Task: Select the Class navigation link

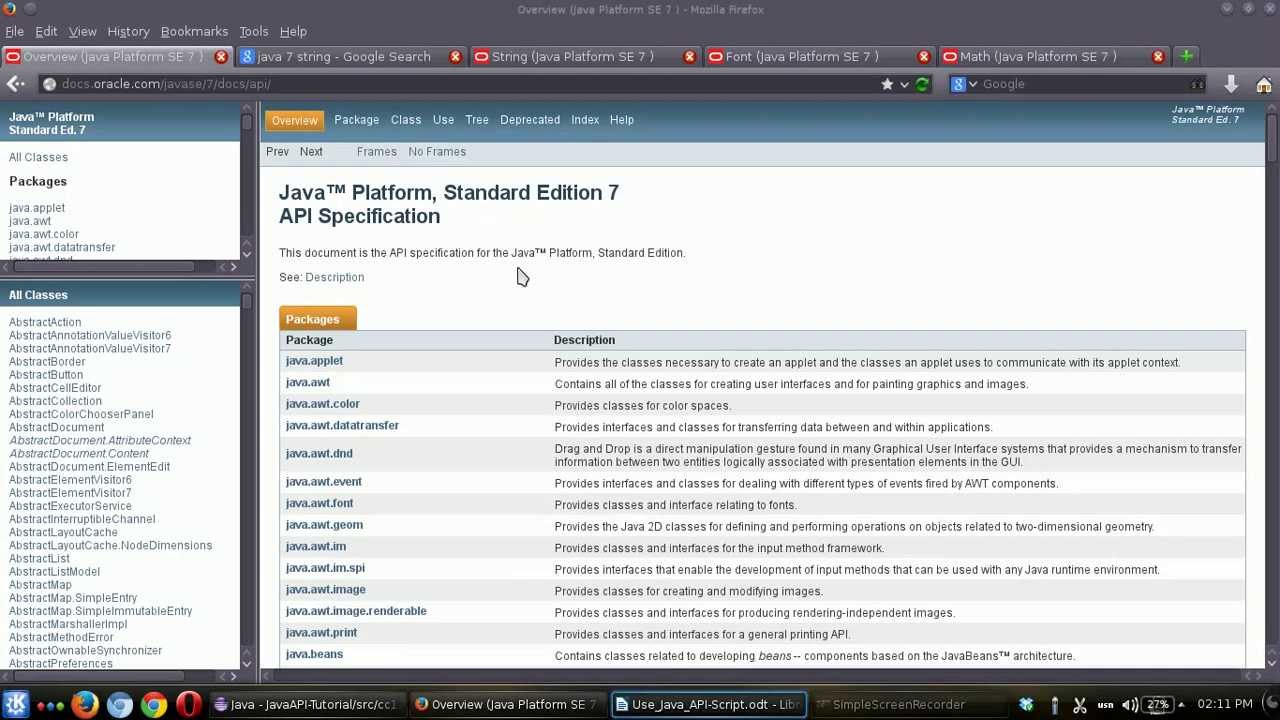Action: (x=405, y=120)
